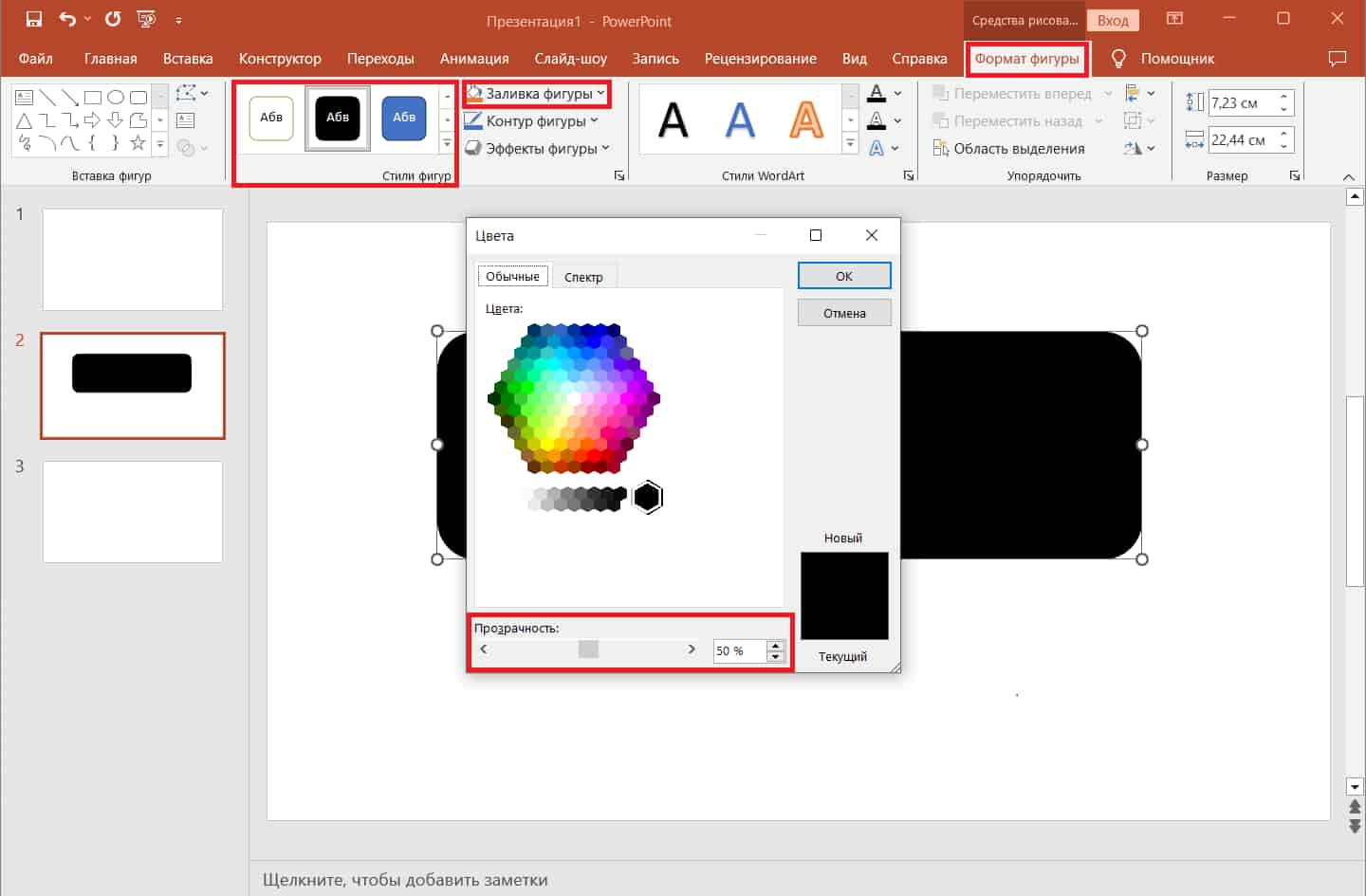Pick the scribble freeform shape

tap(25, 143)
